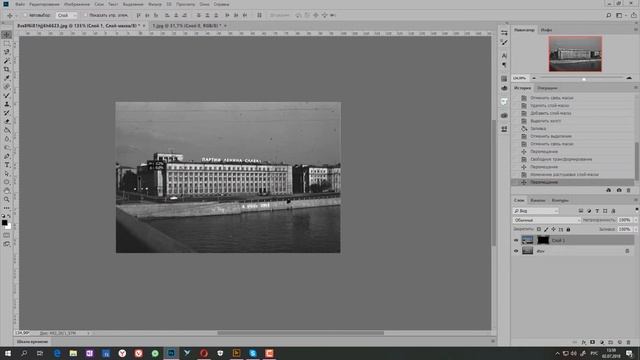Add layer mask icon at panel bottom
This screenshot has height=360, width=640.
tap(593, 342)
